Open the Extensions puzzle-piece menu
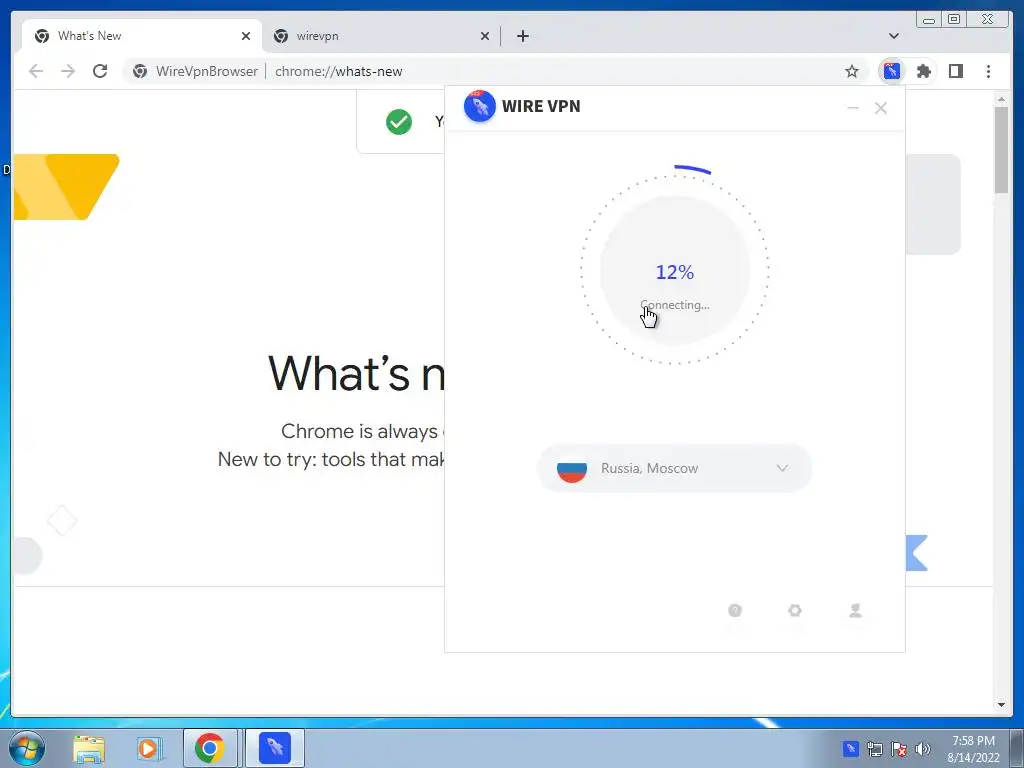1024x768 pixels. click(x=923, y=71)
